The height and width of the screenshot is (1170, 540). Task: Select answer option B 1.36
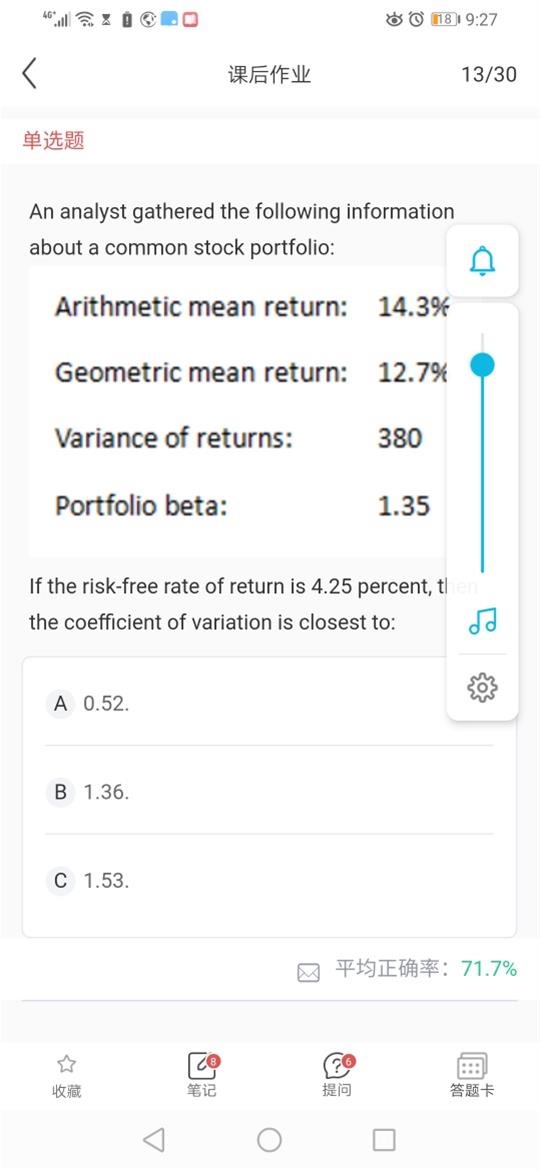click(269, 791)
